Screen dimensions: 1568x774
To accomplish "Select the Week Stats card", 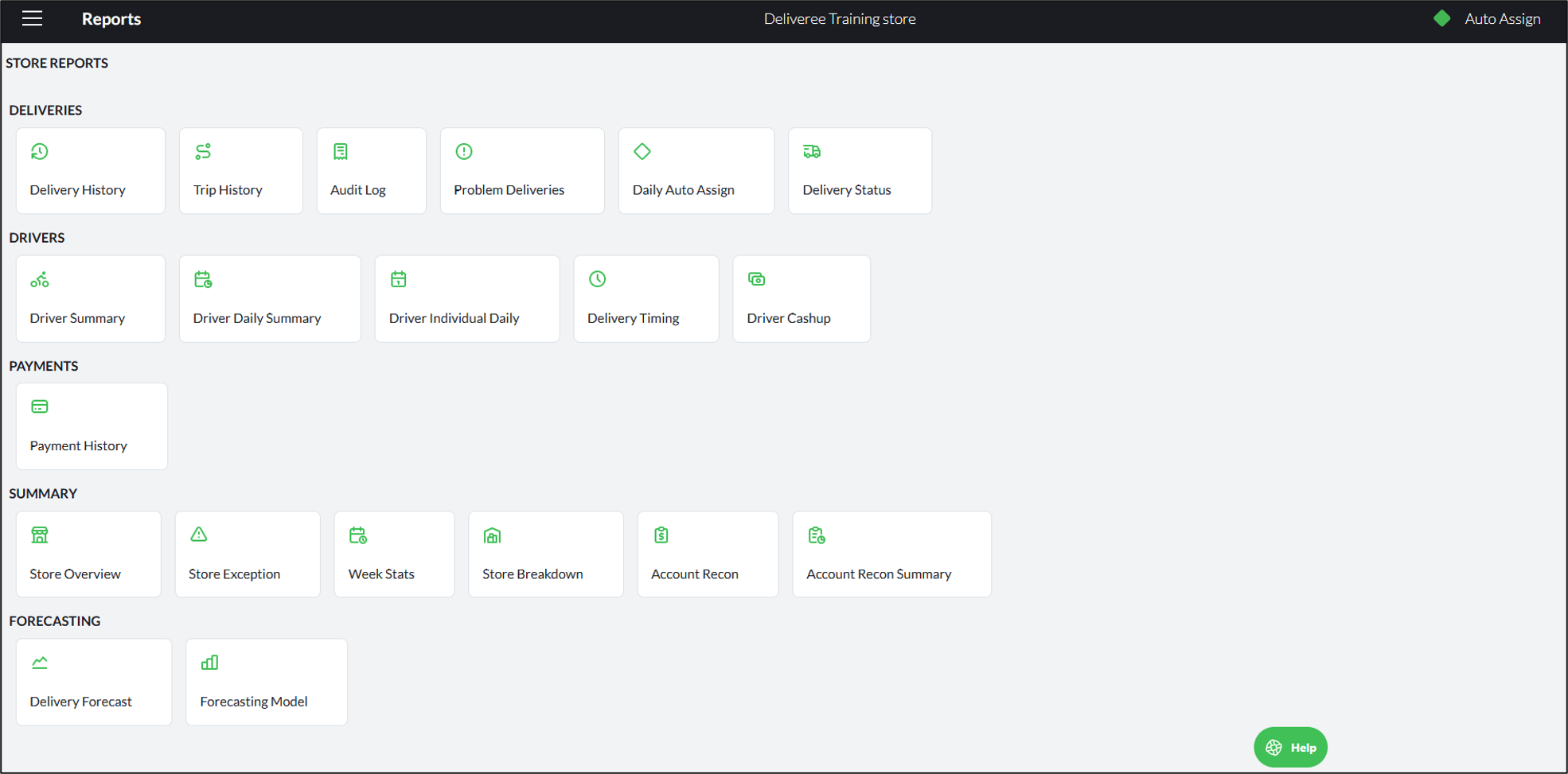I will [x=395, y=554].
